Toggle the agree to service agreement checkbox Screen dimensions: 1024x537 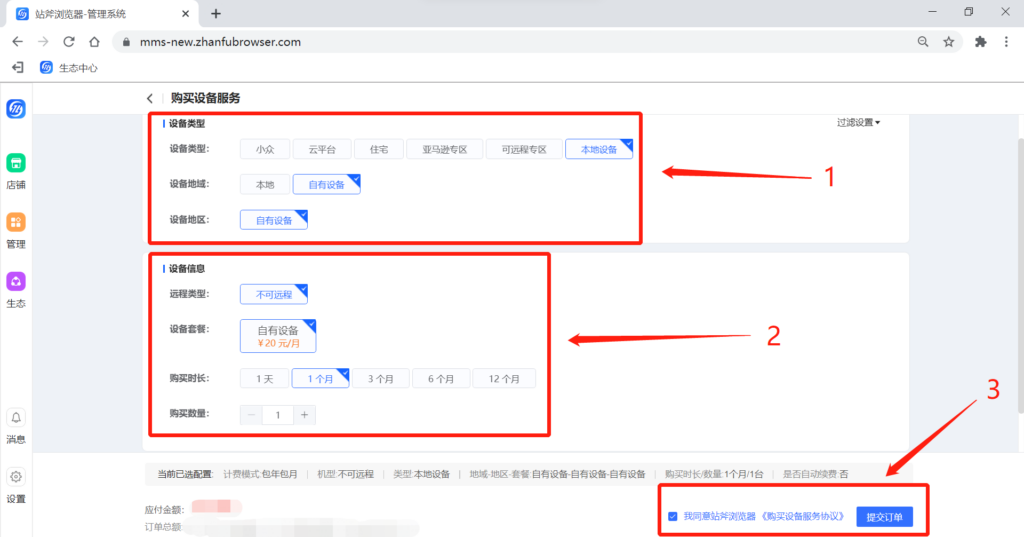(673, 517)
